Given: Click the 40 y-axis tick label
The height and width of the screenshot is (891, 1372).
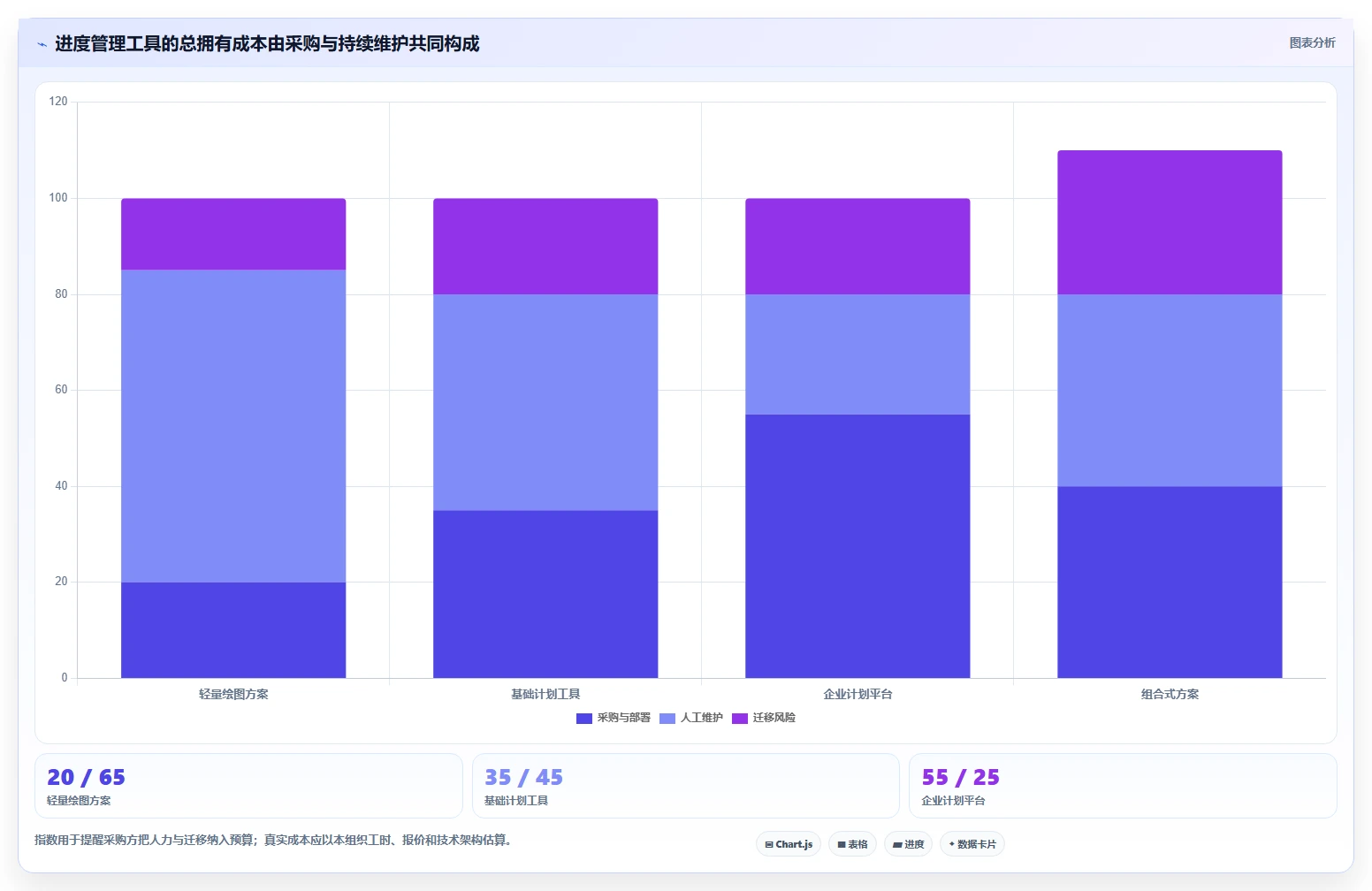Looking at the screenshot, I should tap(61, 486).
